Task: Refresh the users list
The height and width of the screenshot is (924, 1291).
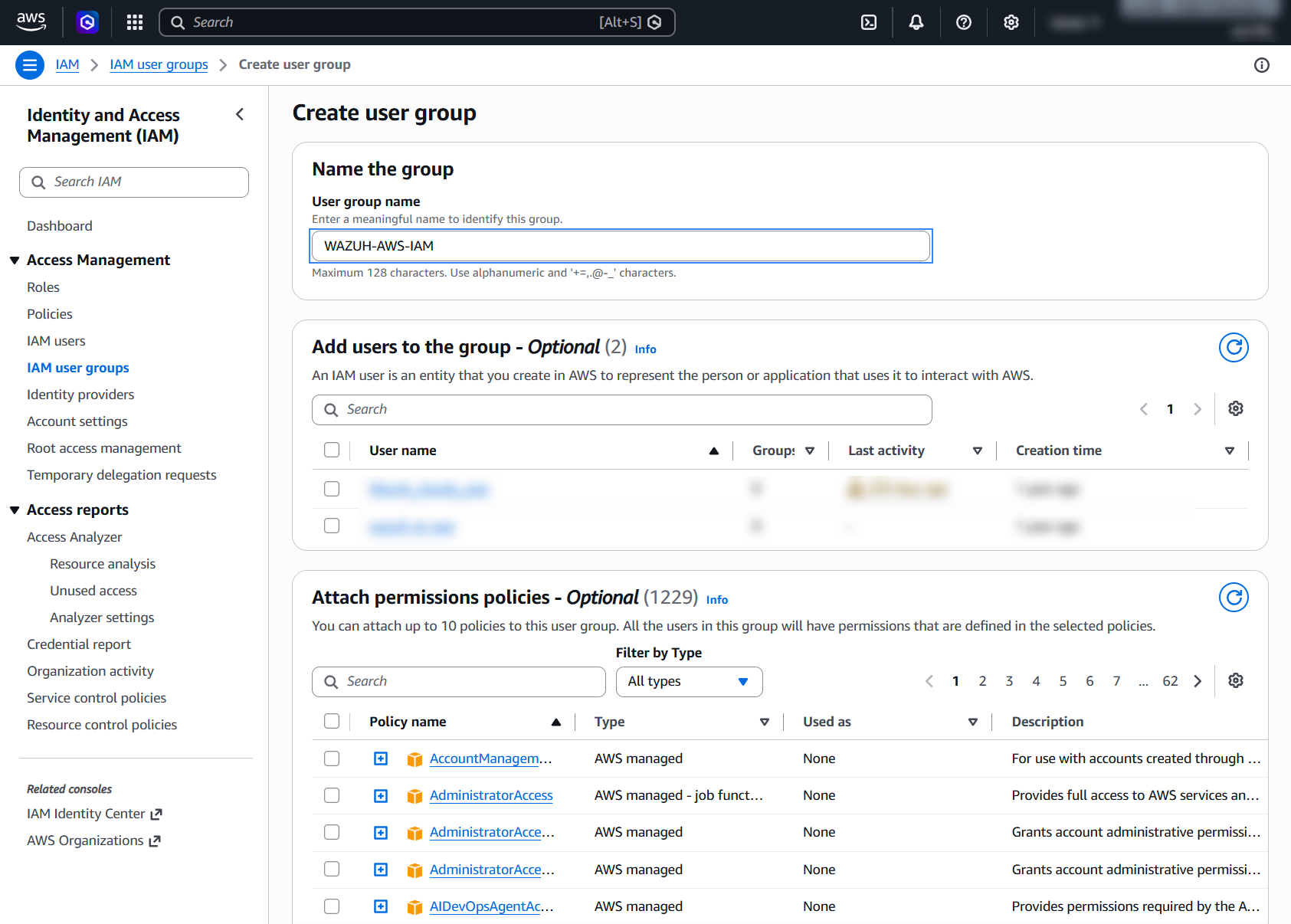Action: (x=1234, y=347)
